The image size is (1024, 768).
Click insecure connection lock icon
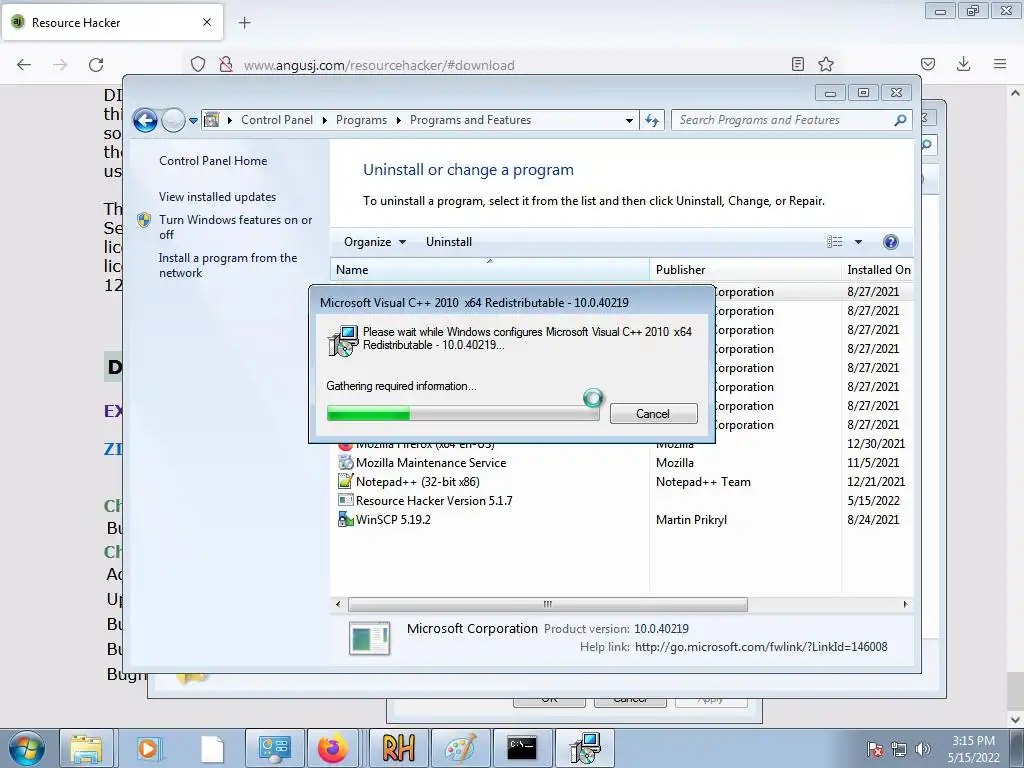click(x=225, y=64)
